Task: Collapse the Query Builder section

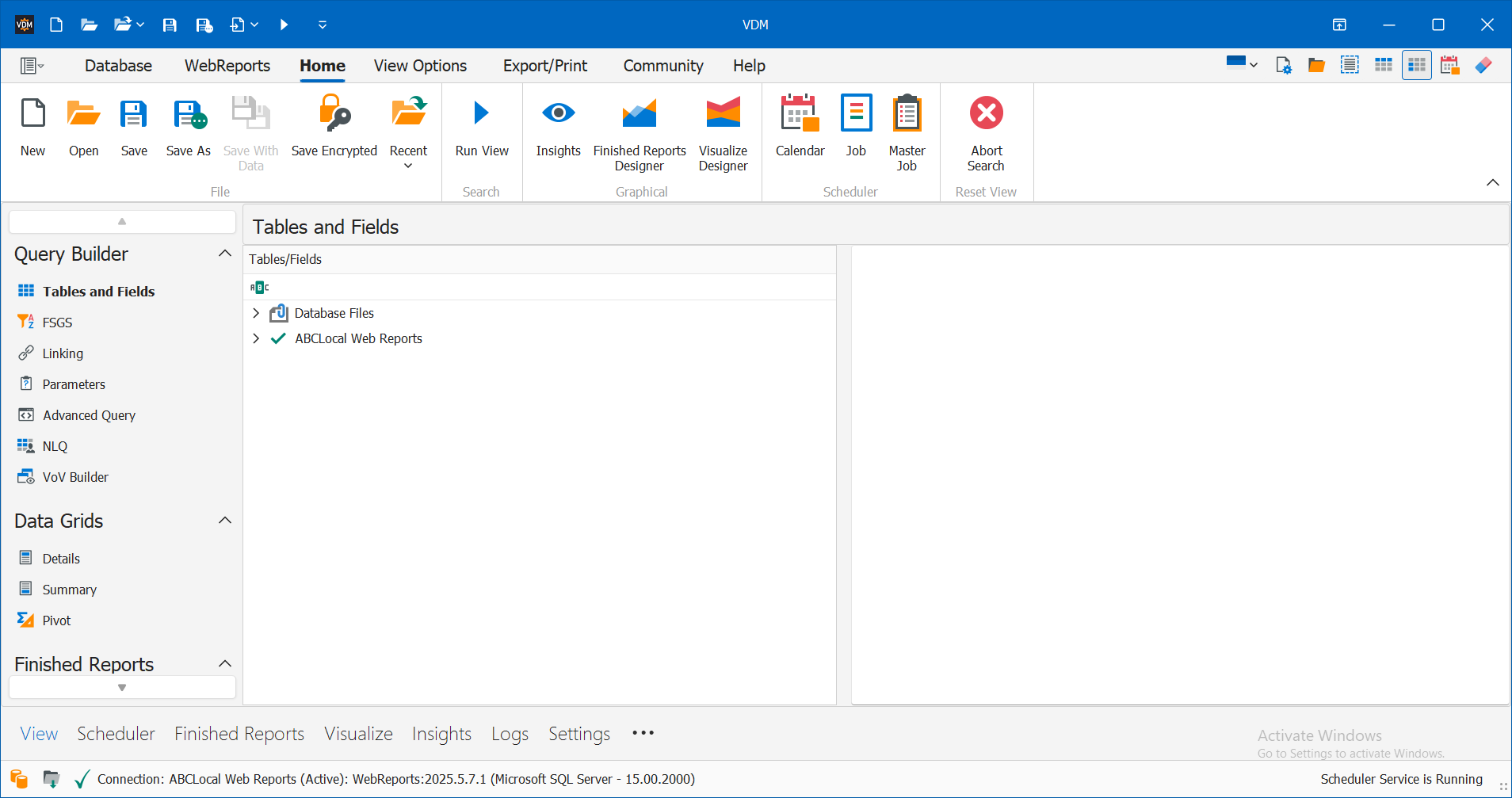Action: tap(225, 253)
